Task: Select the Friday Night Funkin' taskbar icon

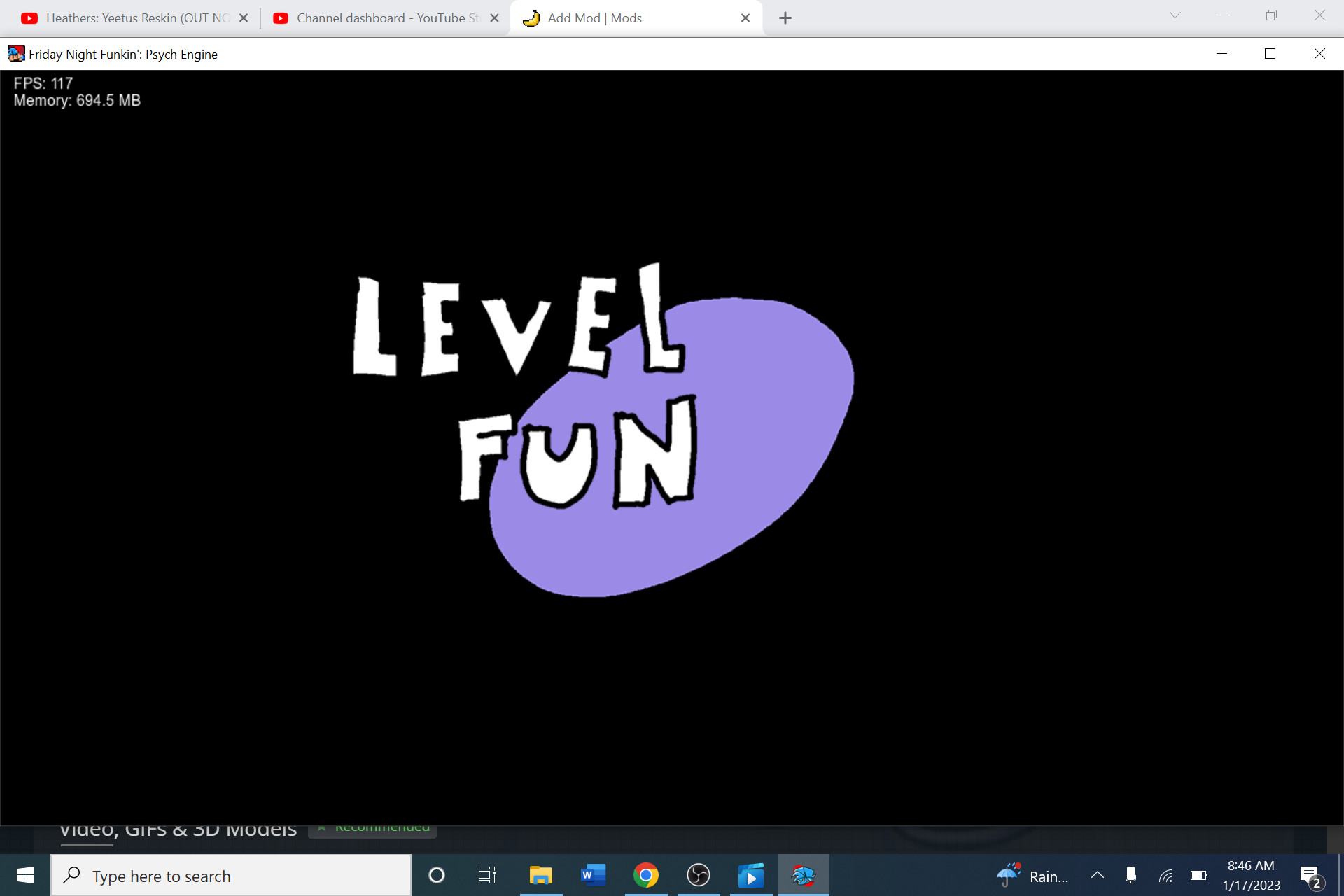Action: (x=804, y=875)
